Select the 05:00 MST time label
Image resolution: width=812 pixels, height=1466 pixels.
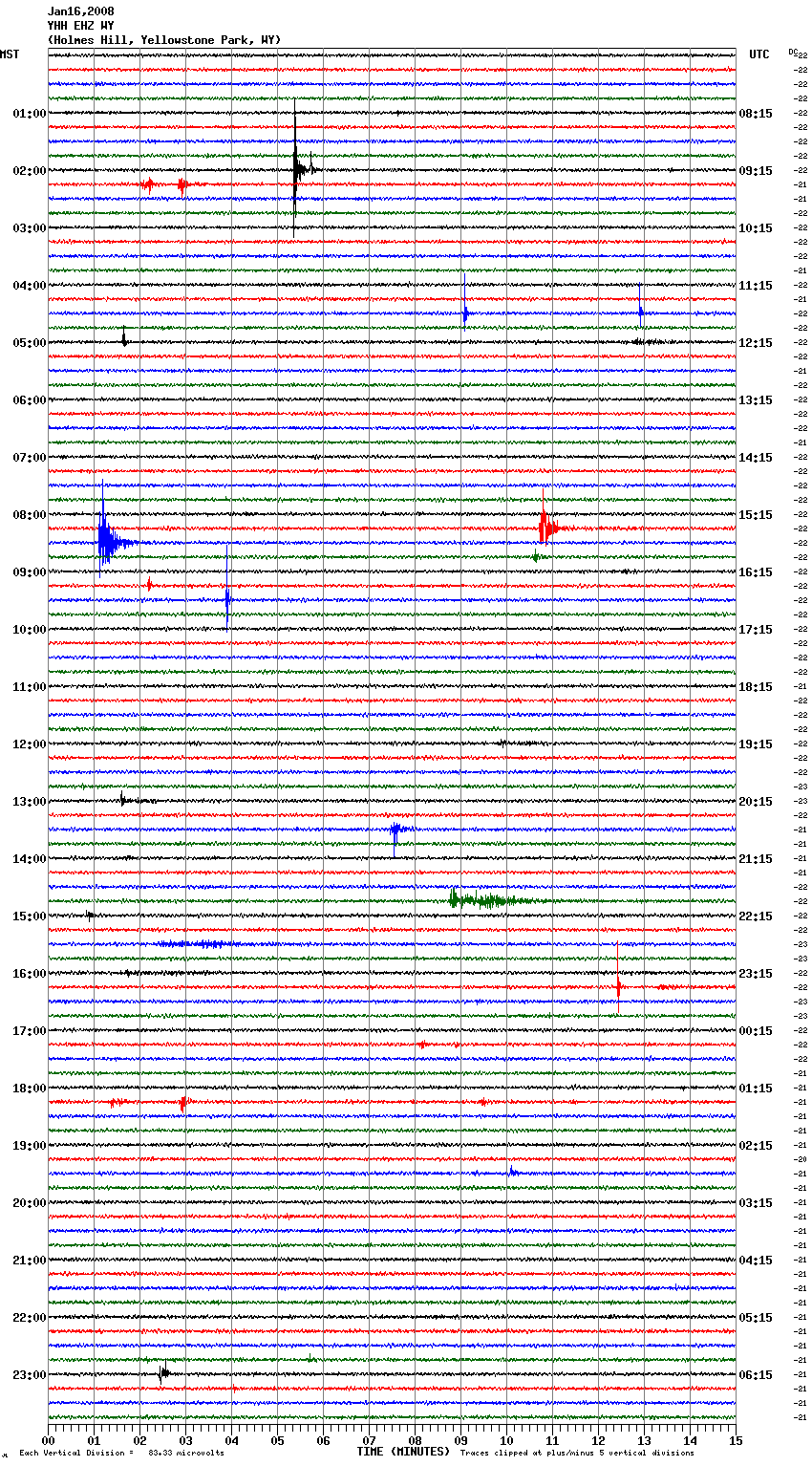(30, 343)
